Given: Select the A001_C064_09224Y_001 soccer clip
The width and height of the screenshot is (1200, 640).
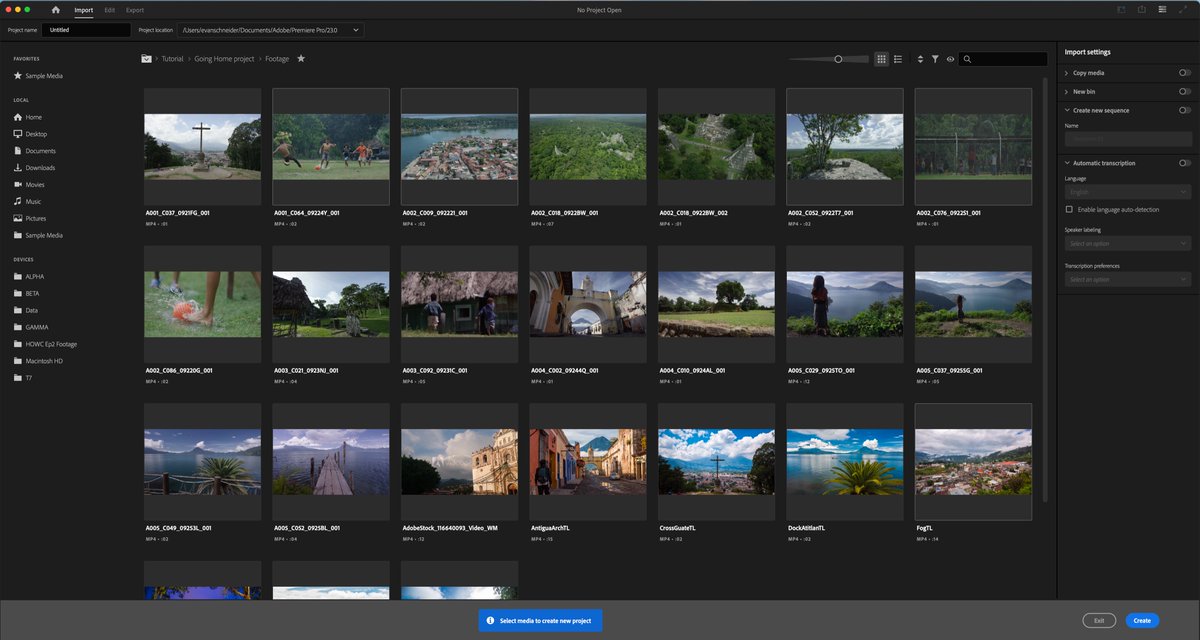Looking at the screenshot, I should (x=331, y=146).
